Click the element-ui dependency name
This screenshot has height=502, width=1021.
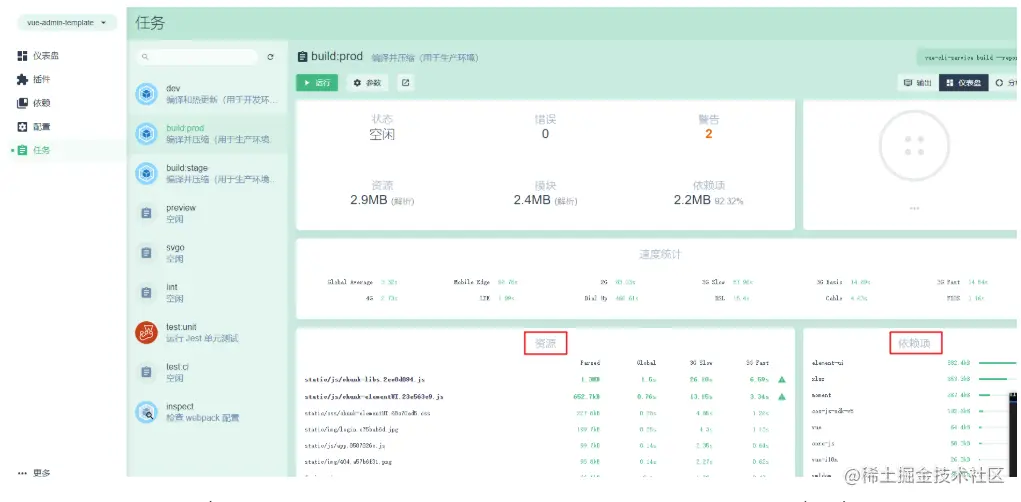(x=828, y=363)
